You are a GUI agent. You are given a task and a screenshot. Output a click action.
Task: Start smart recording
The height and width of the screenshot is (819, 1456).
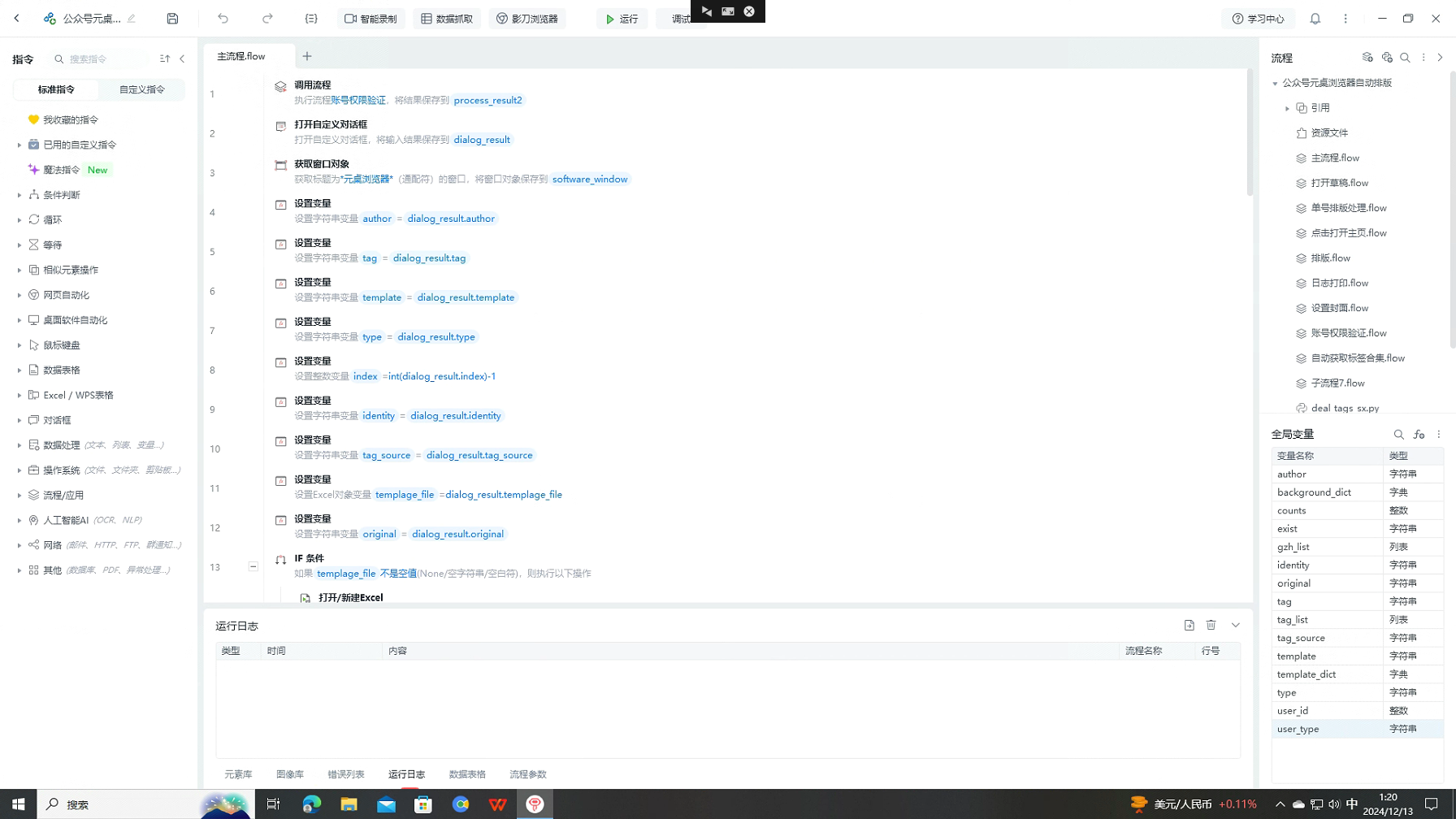pos(371,19)
